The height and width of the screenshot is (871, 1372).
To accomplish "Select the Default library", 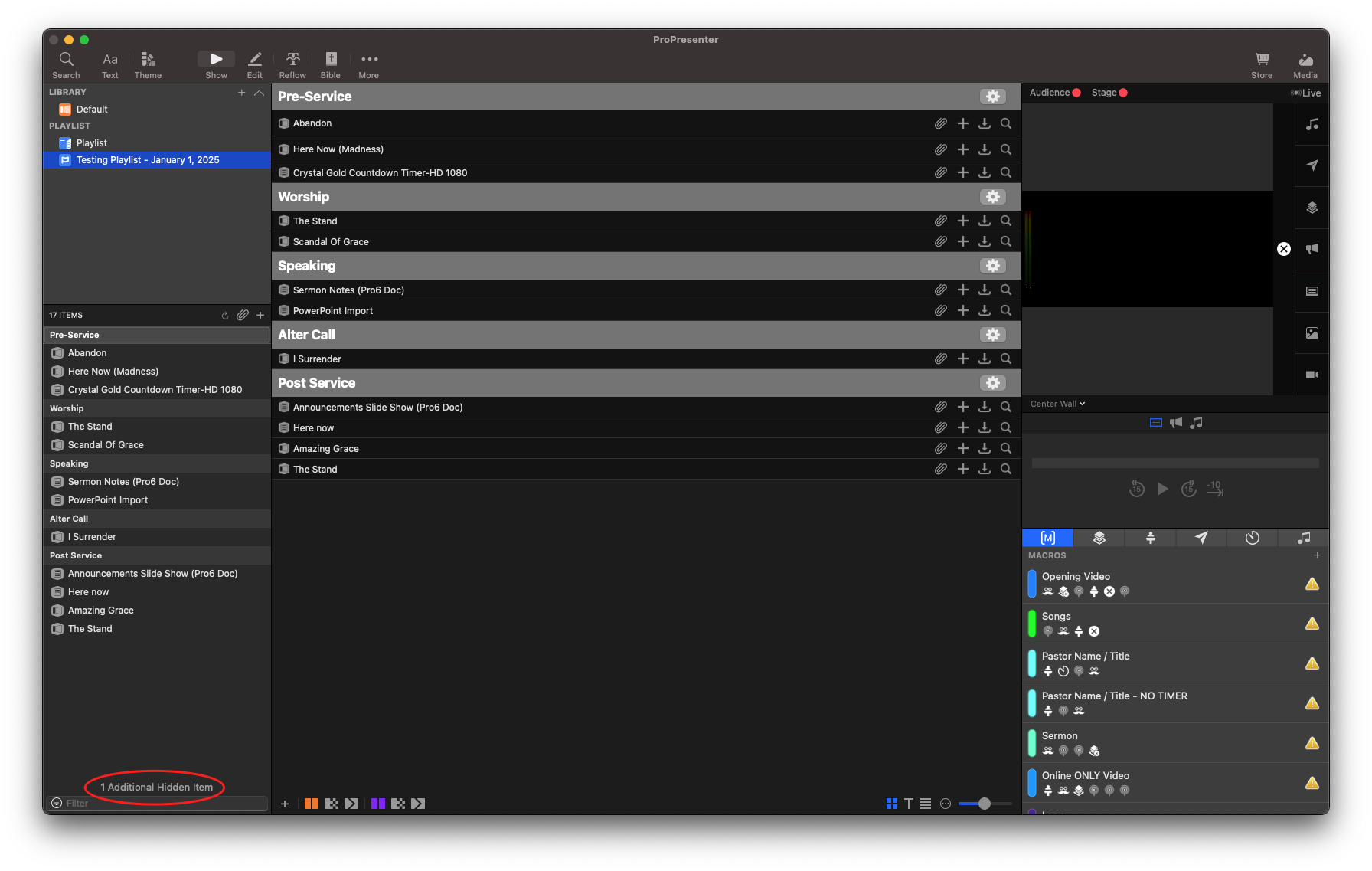I will tap(92, 110).
